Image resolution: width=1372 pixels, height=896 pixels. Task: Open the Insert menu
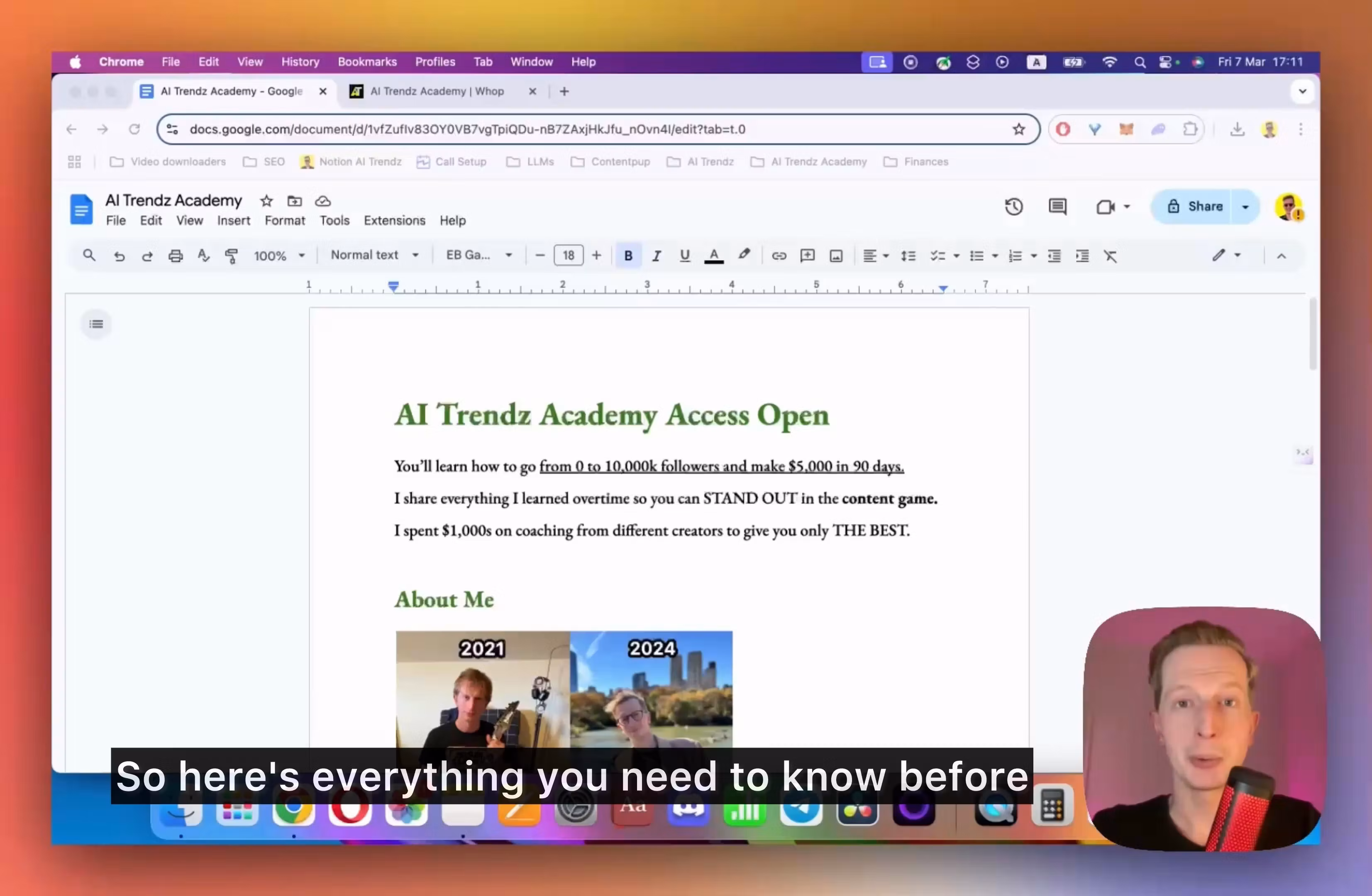(234, 220)
